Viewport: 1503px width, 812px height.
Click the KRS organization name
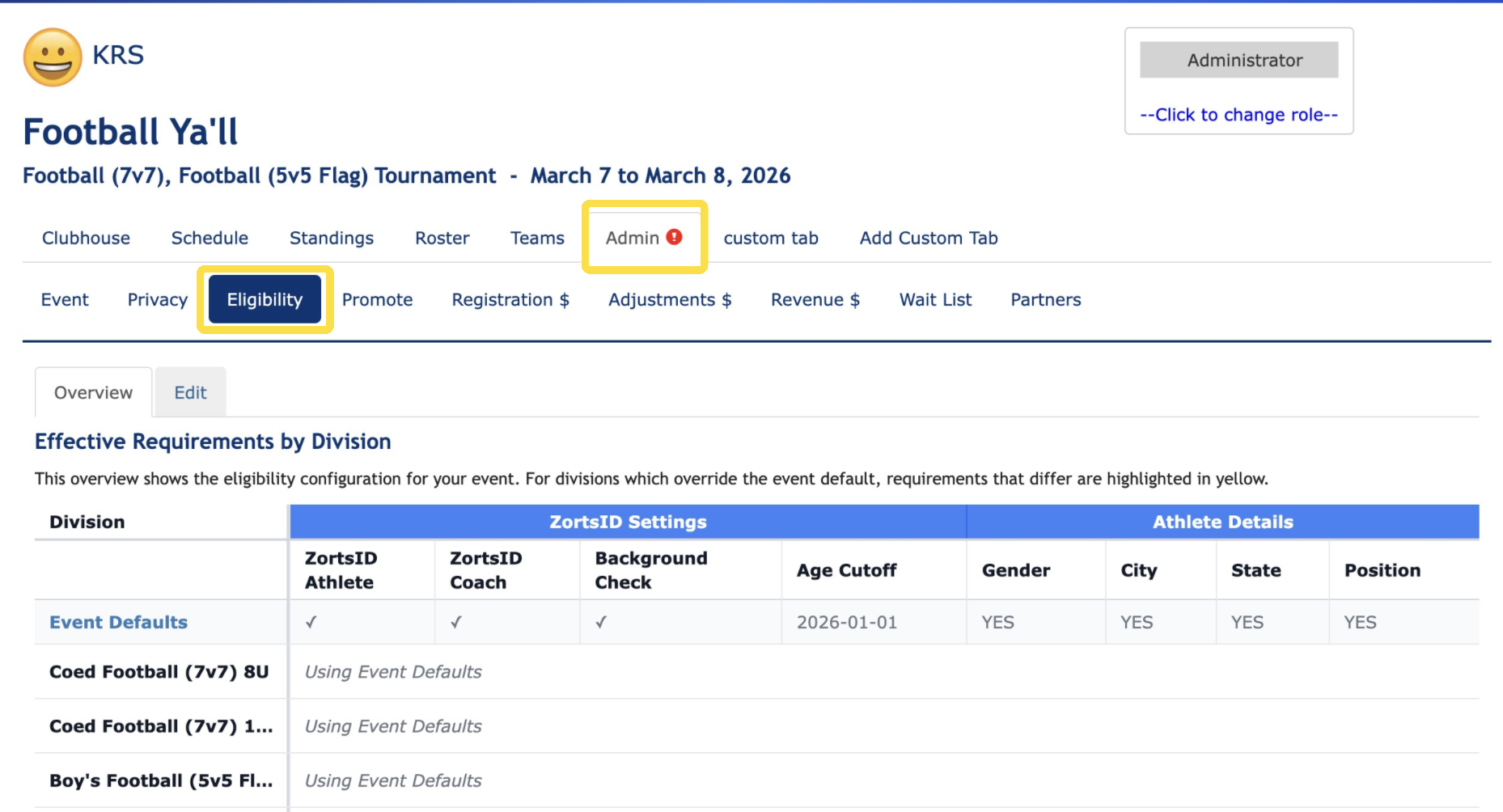click(118, 55)
